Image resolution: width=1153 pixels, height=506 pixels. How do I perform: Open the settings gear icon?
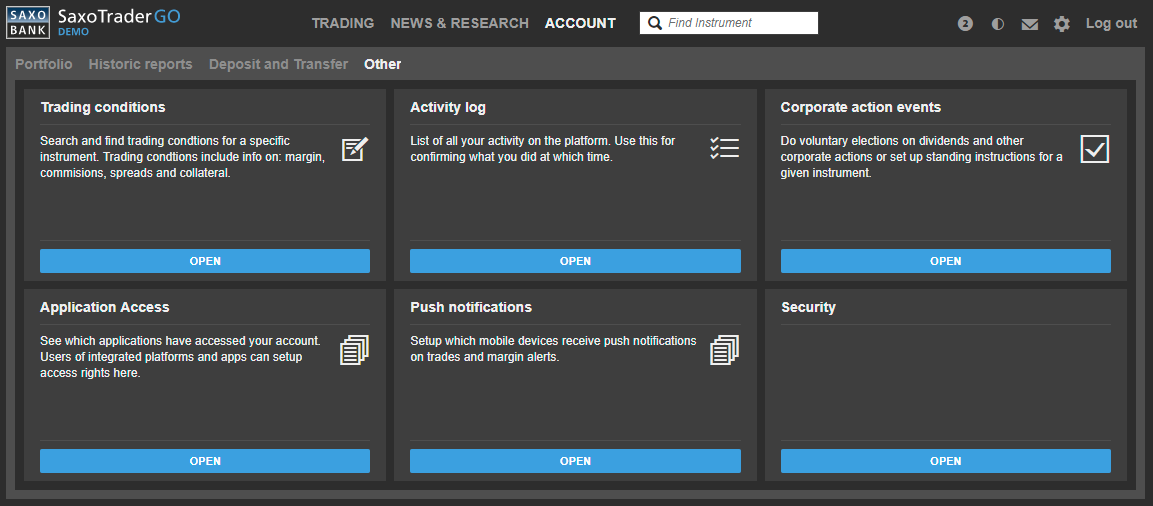coord(1062,24)
